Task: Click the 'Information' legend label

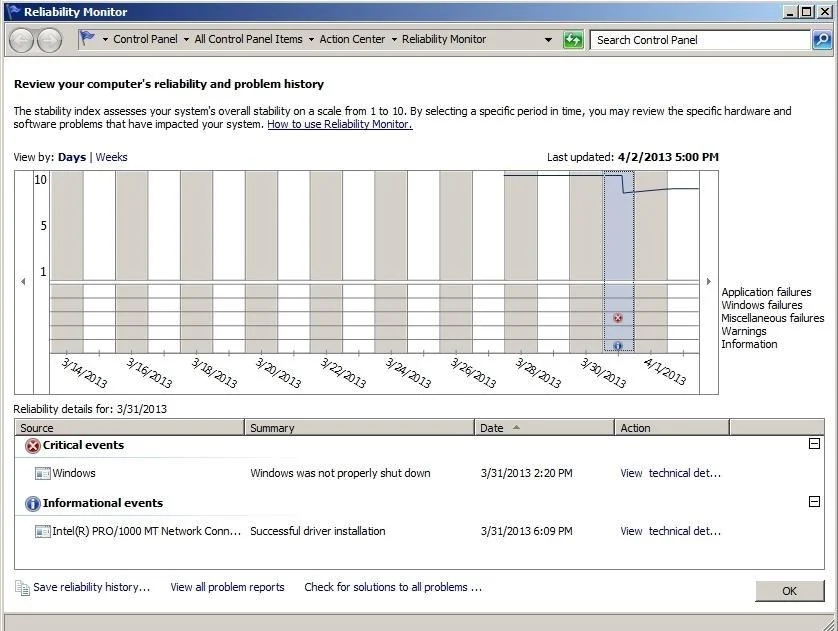Action: point(749,344)
